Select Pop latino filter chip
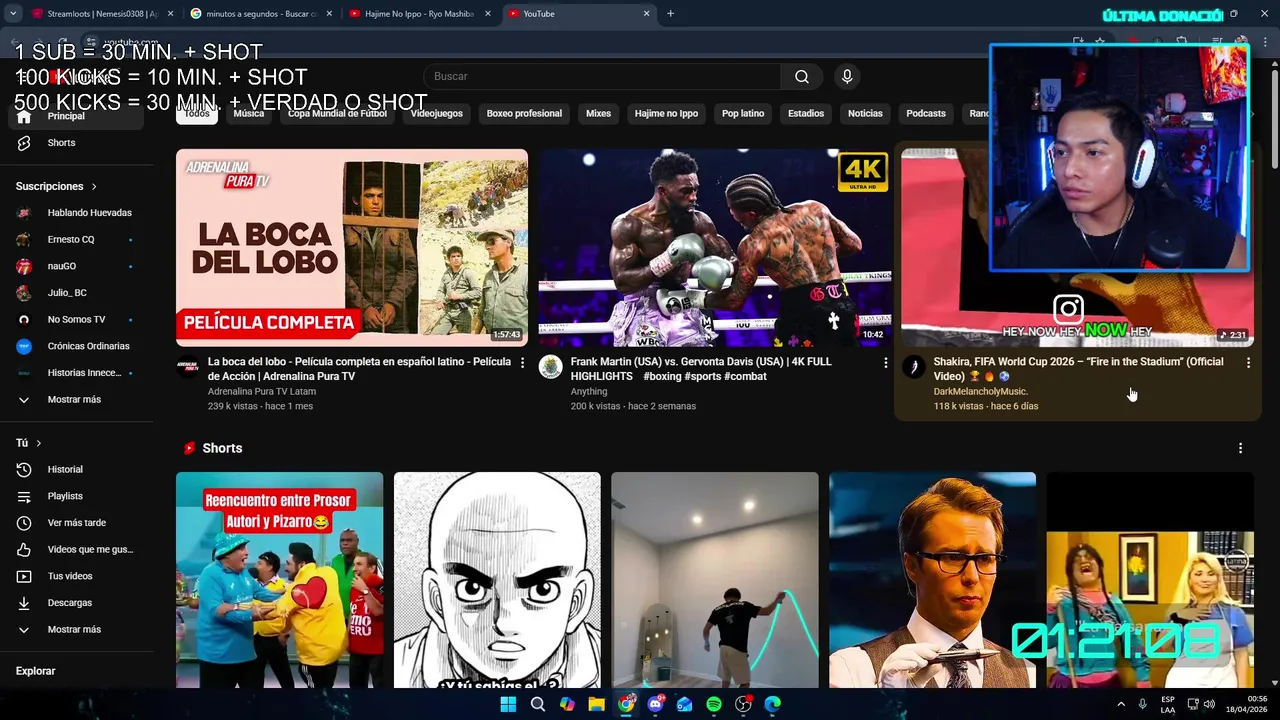This screenshot has height=720, width=1280. coord(743,114)
